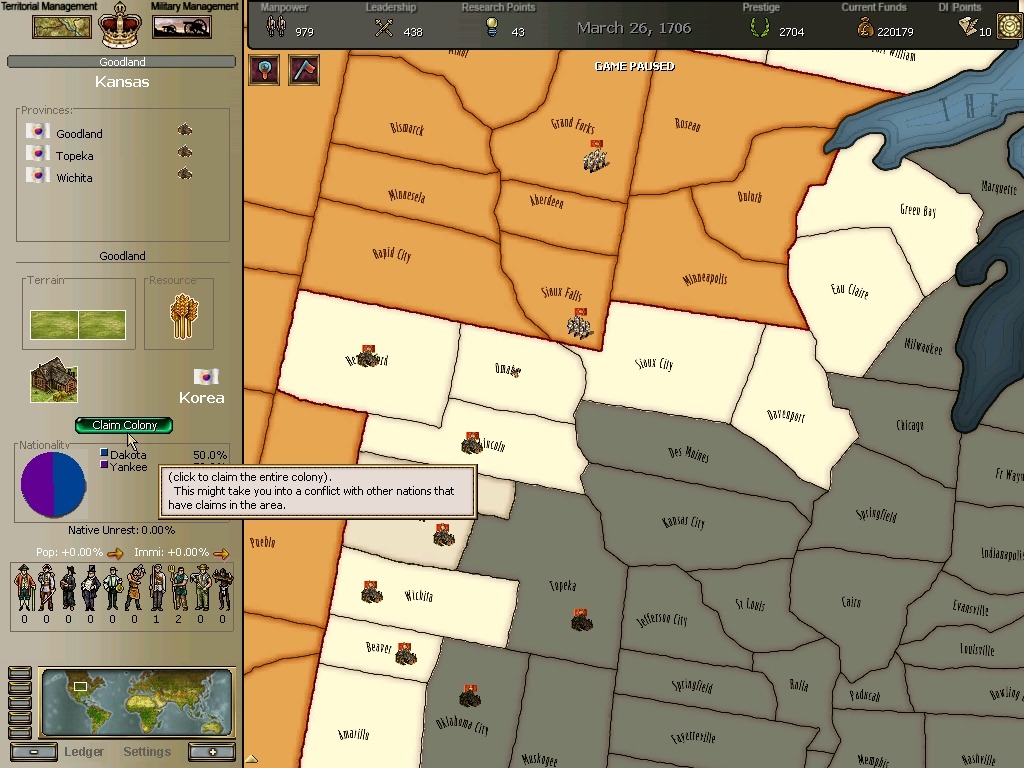The width and height of the screenshot is (1024, 768).
Task: Click the Pop growth arrow
Action: click(116, 554)
